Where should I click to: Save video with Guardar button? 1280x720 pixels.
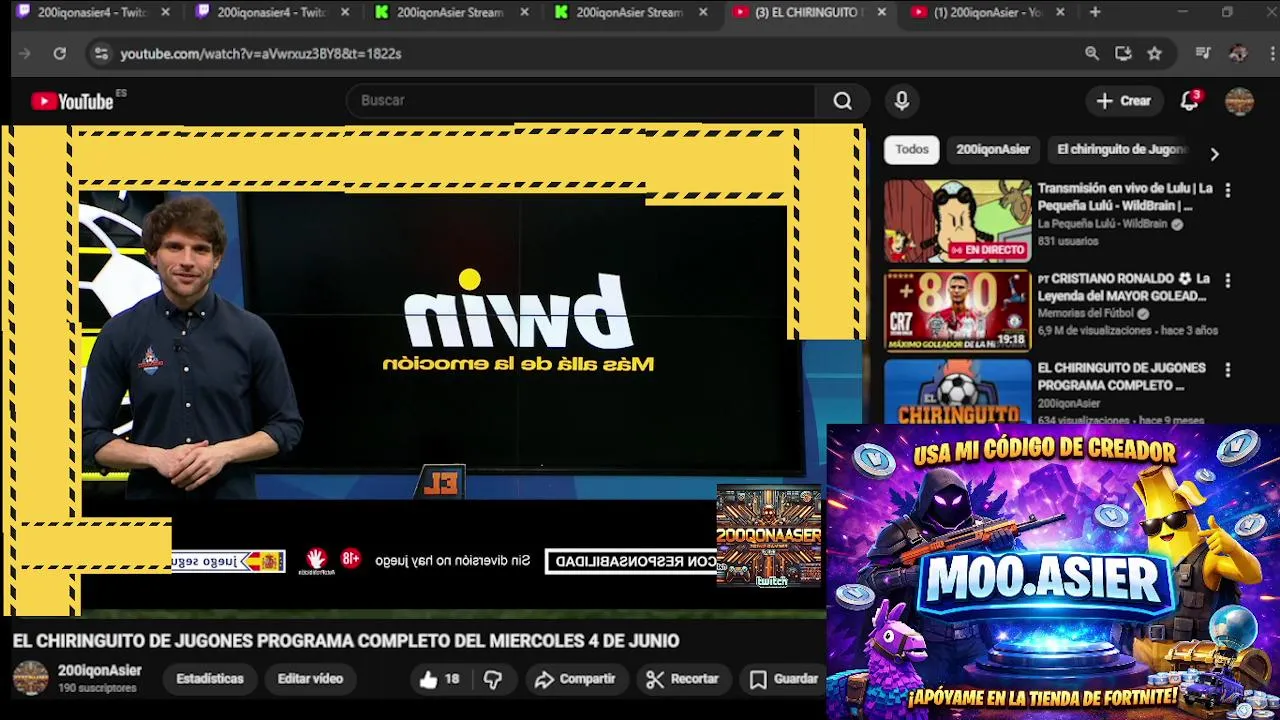784,679
